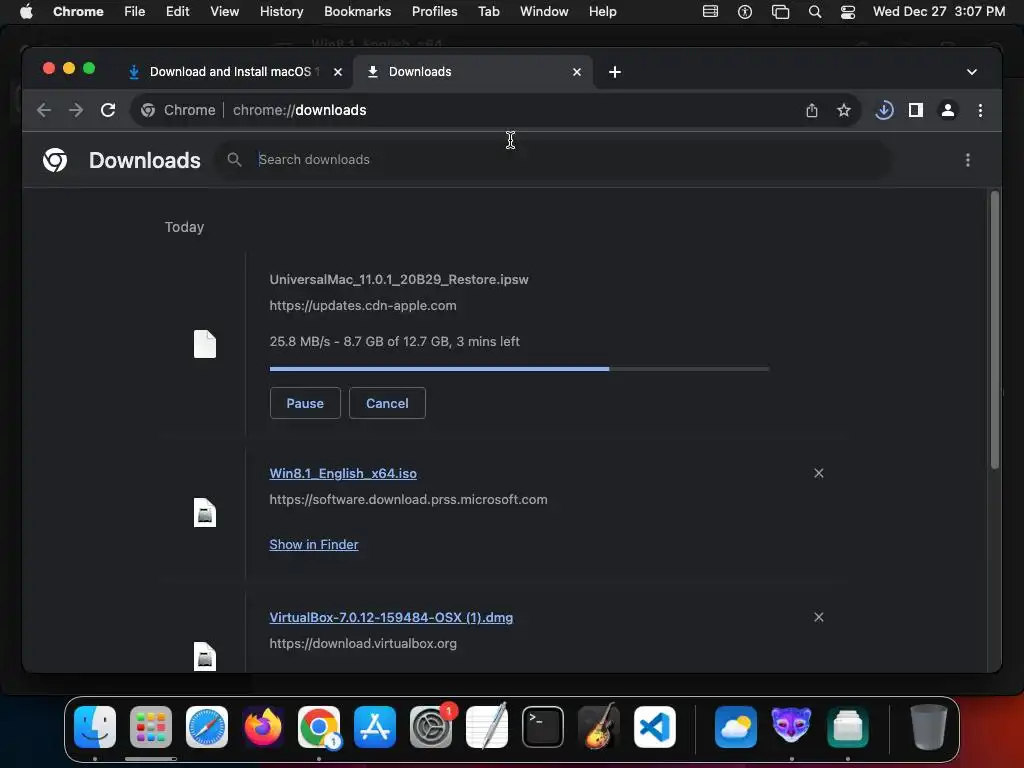Click the software.download.prss.microsoft.com URL text

tap(408, 500)
